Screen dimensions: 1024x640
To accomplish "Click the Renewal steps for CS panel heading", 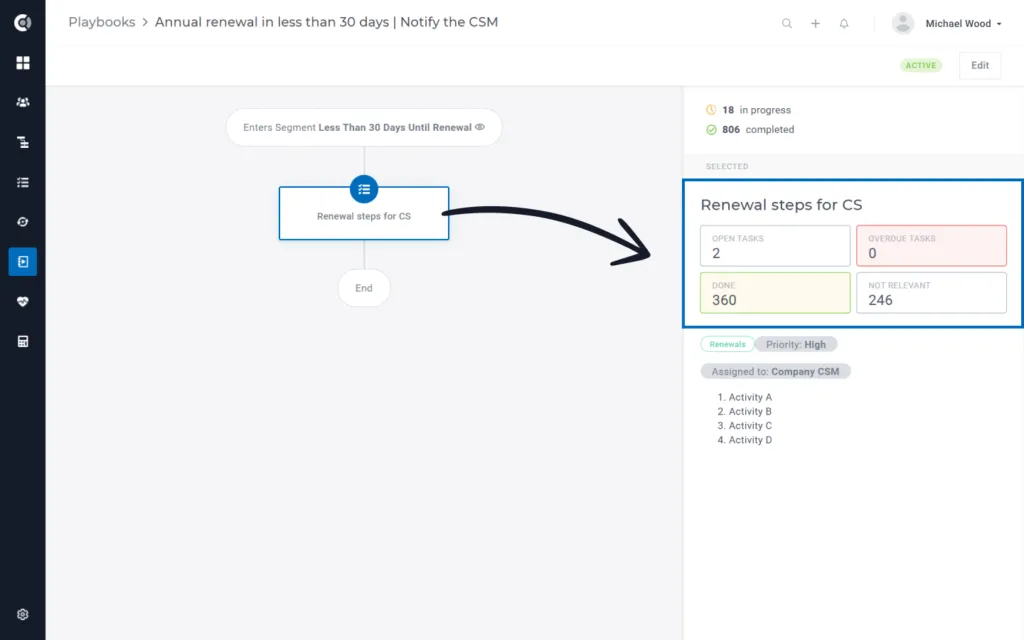I will 781,205.
